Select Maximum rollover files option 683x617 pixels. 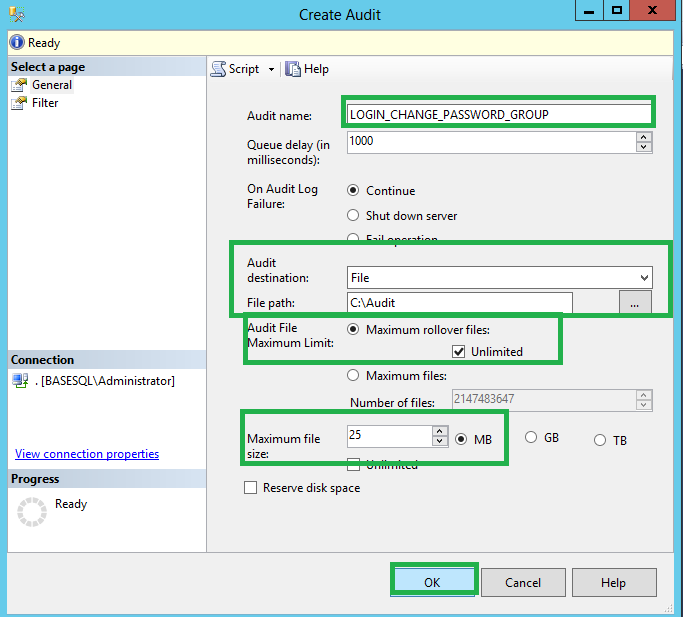(x=353, y=329)
